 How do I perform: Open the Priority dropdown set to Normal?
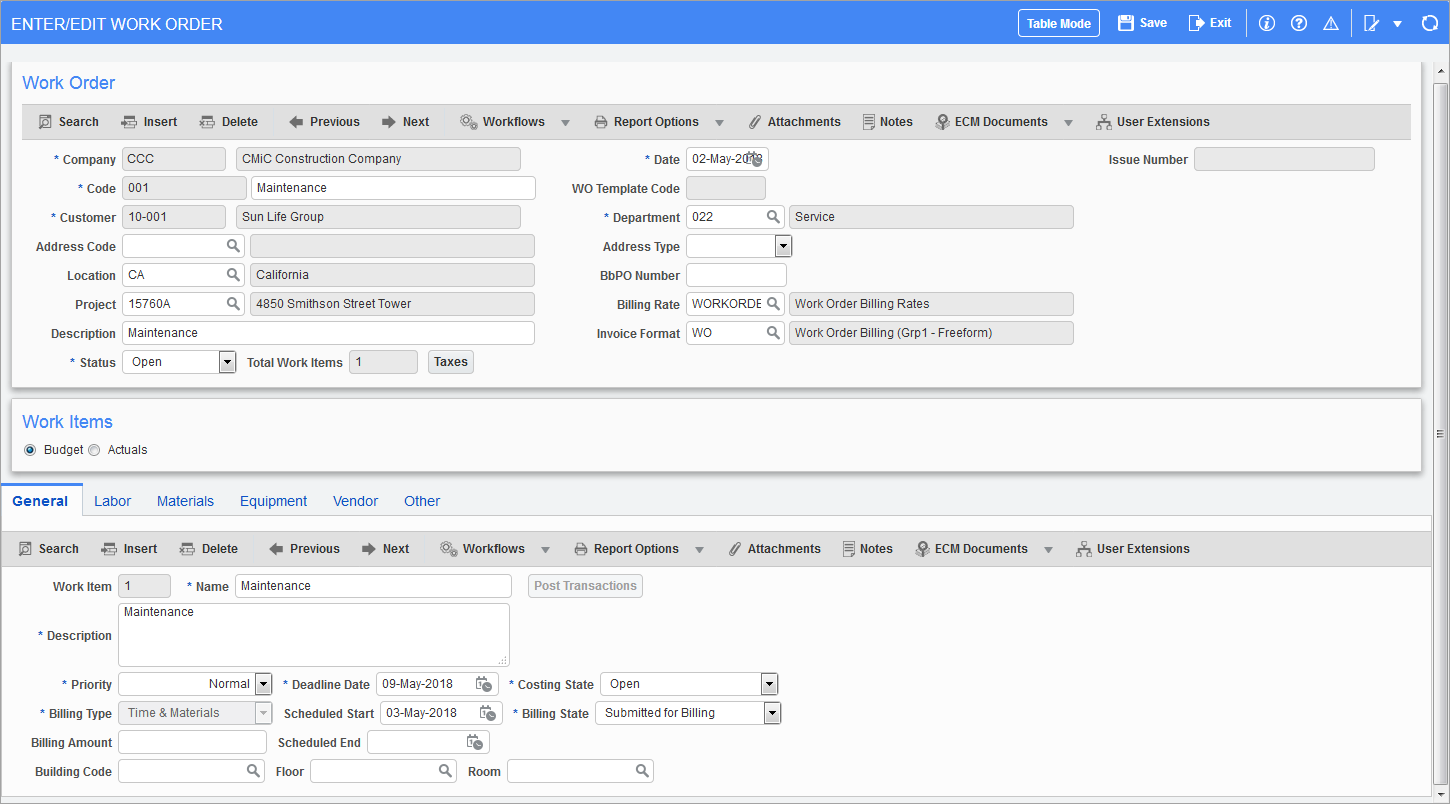[x=263, y=684]
